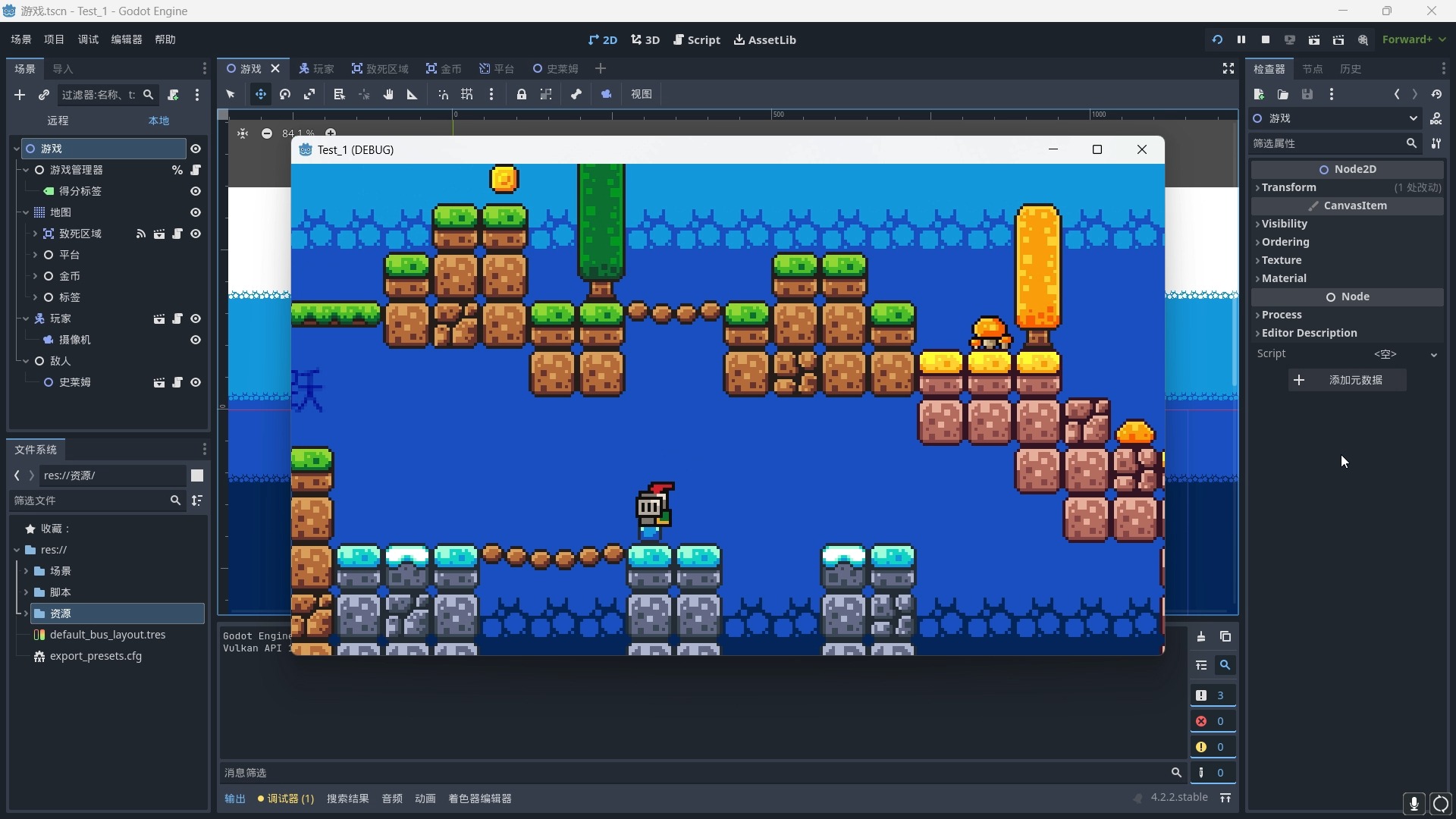Expand the 平台 node in scene tree
Screen dimensions: 1456x819
click(35, 255)
